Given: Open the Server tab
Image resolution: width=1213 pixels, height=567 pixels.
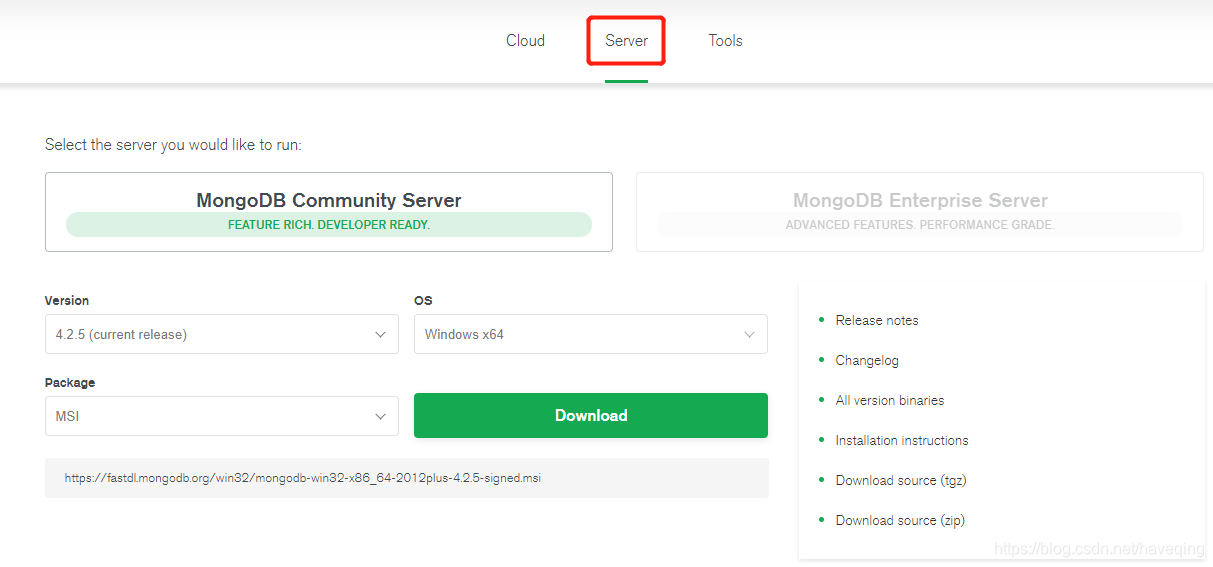Looking at the screenshot, I should pos(626,41).
